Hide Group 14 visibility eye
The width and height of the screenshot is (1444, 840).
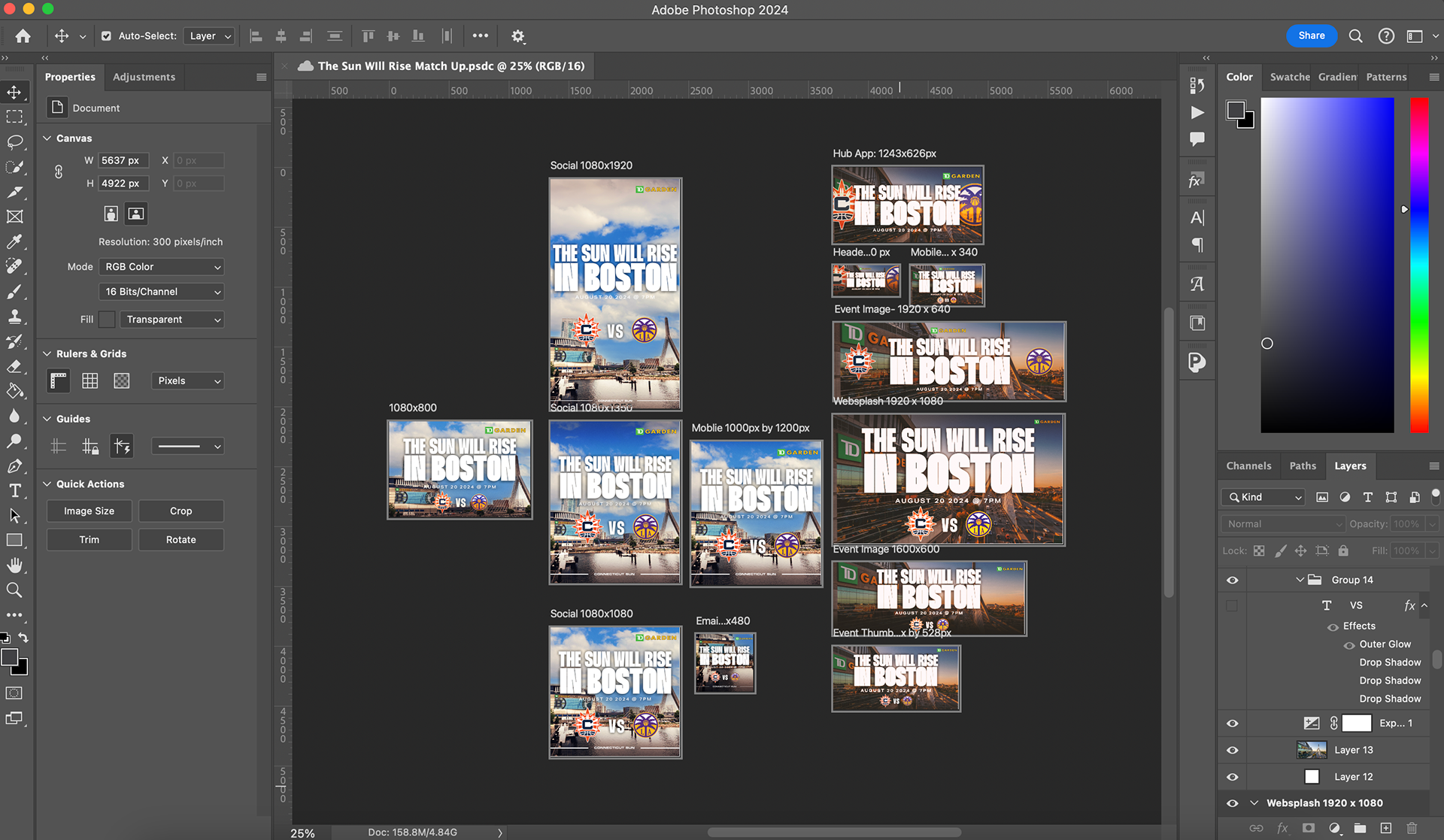[x=1232, y=580]
